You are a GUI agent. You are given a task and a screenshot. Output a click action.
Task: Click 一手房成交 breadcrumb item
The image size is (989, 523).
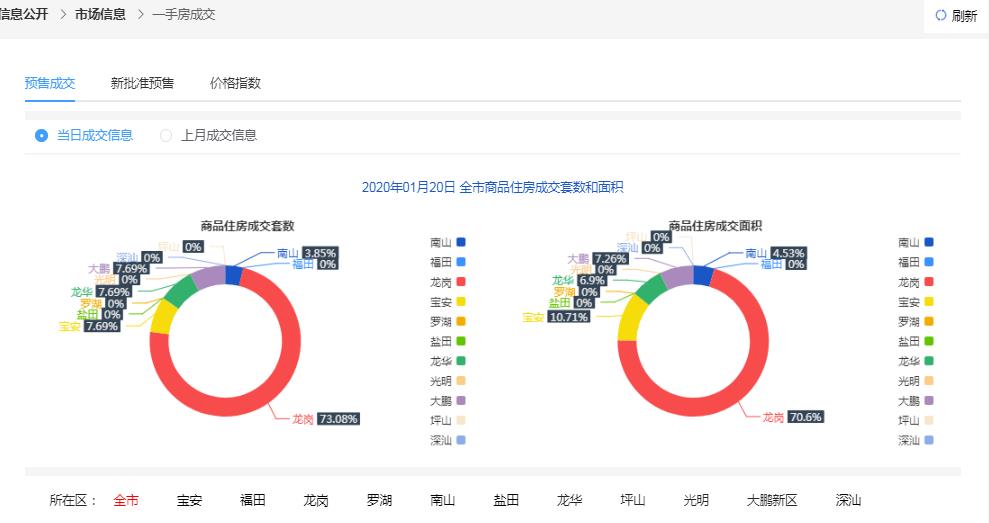click(184, 14)
